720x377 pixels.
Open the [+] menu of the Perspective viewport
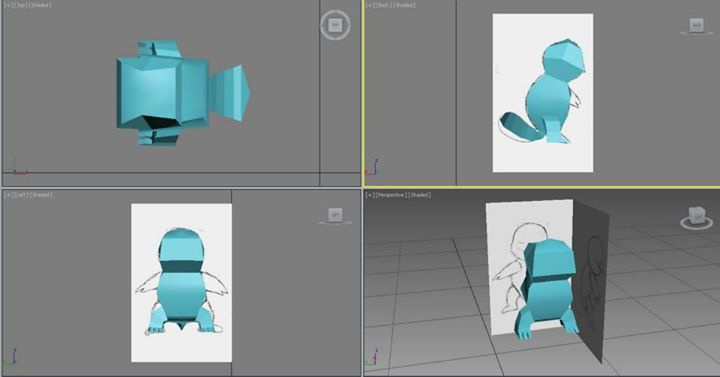[x=370, y=195]
